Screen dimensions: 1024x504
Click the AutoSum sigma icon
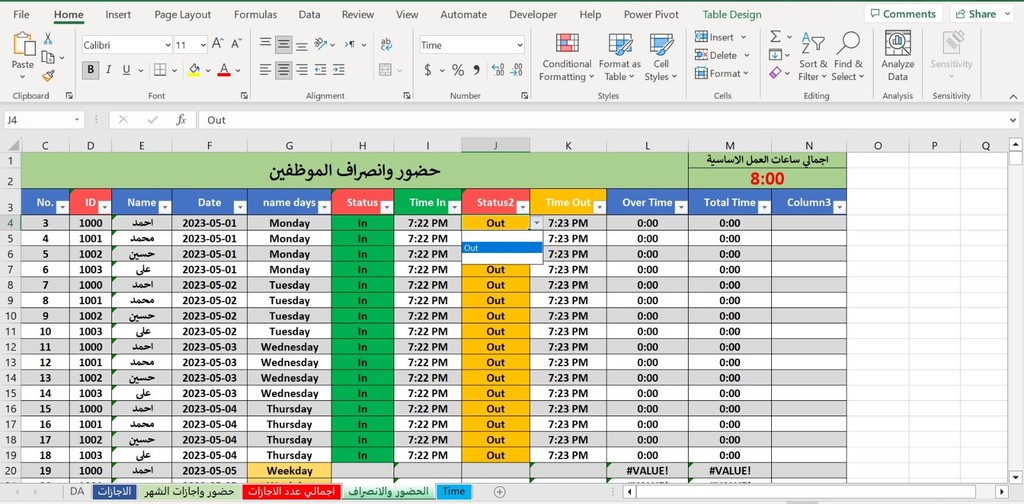coord(775,37)
